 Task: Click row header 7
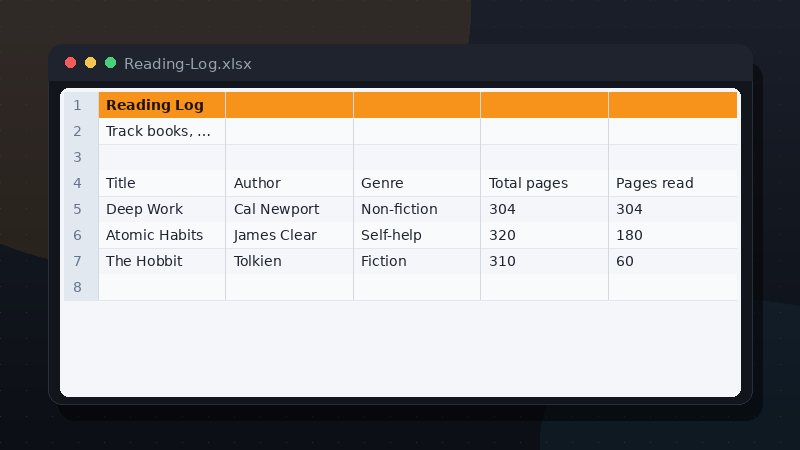point(79,261)
